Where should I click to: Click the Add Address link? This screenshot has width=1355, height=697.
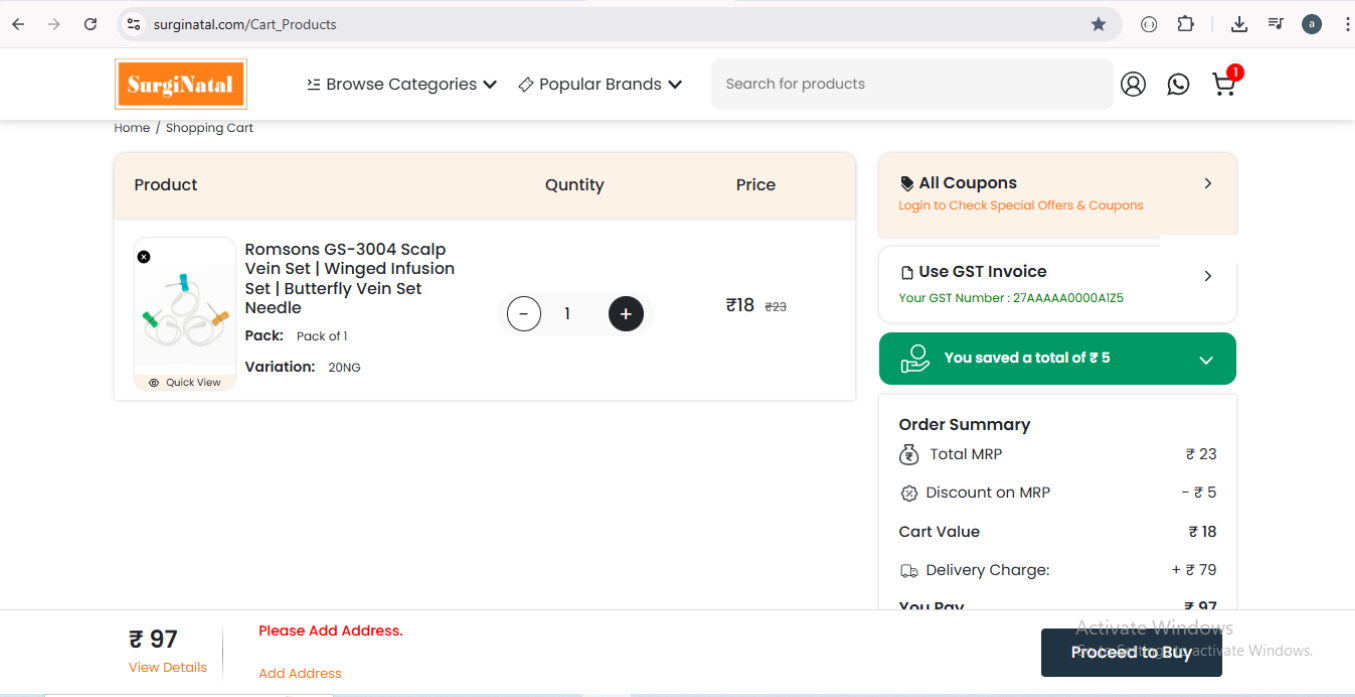(300, 673)
